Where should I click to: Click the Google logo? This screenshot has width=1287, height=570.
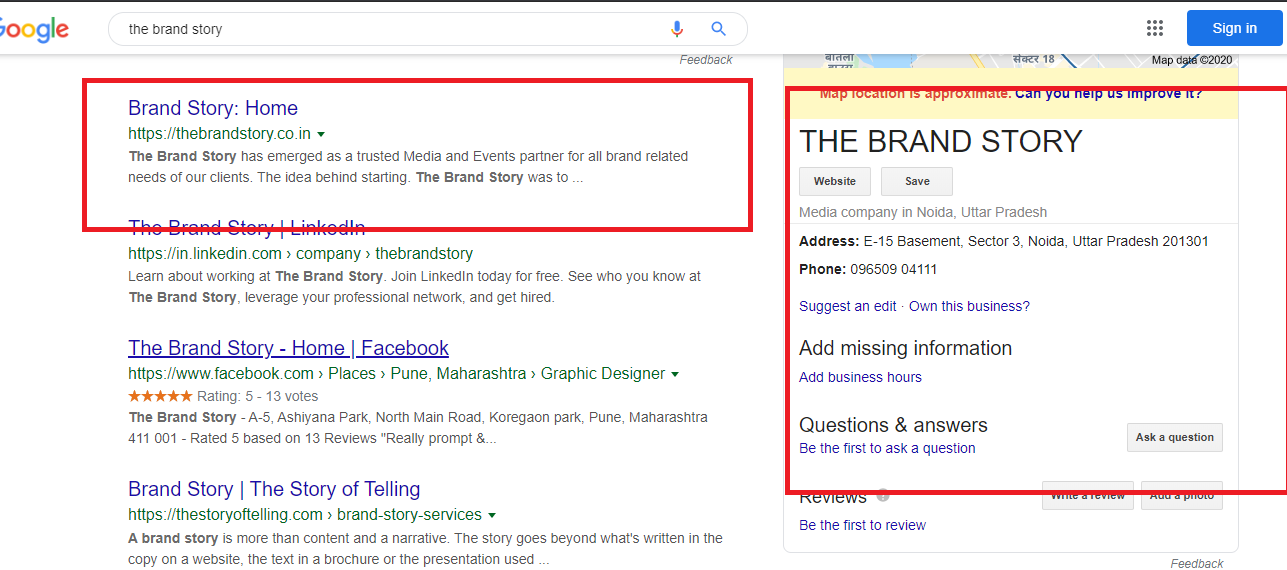click(35, 29)
